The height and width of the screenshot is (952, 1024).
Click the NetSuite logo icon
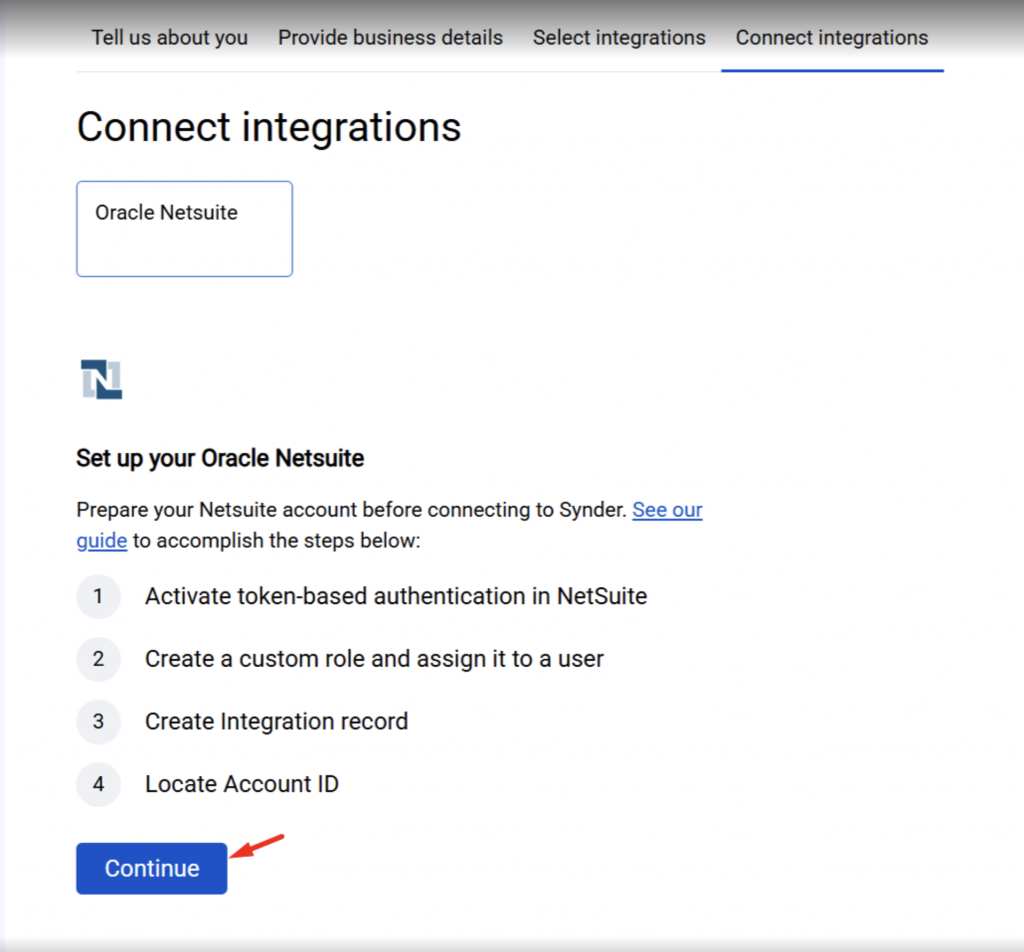click(x=101, y=380)
